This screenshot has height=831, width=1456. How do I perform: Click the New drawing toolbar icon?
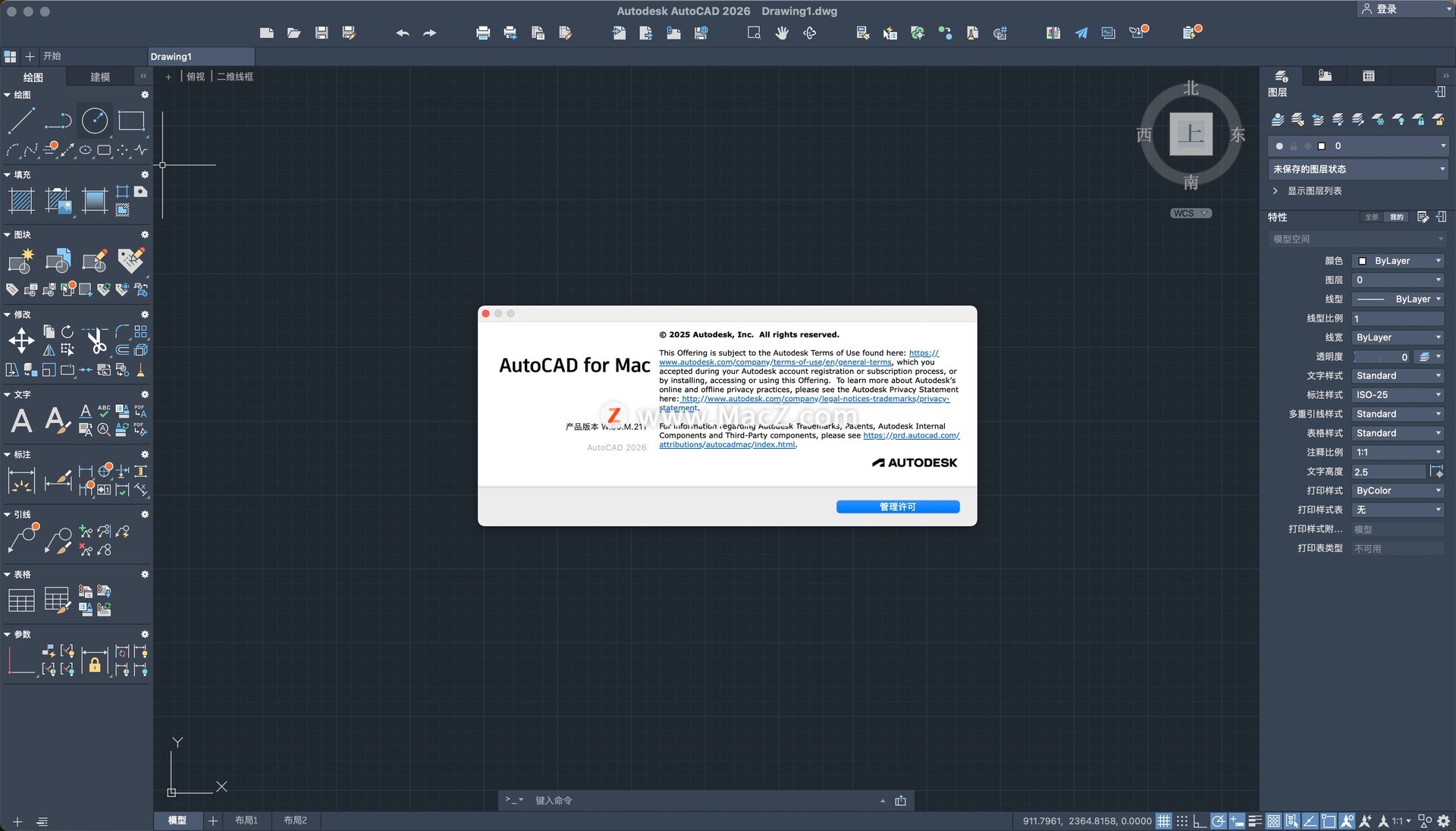266,33
